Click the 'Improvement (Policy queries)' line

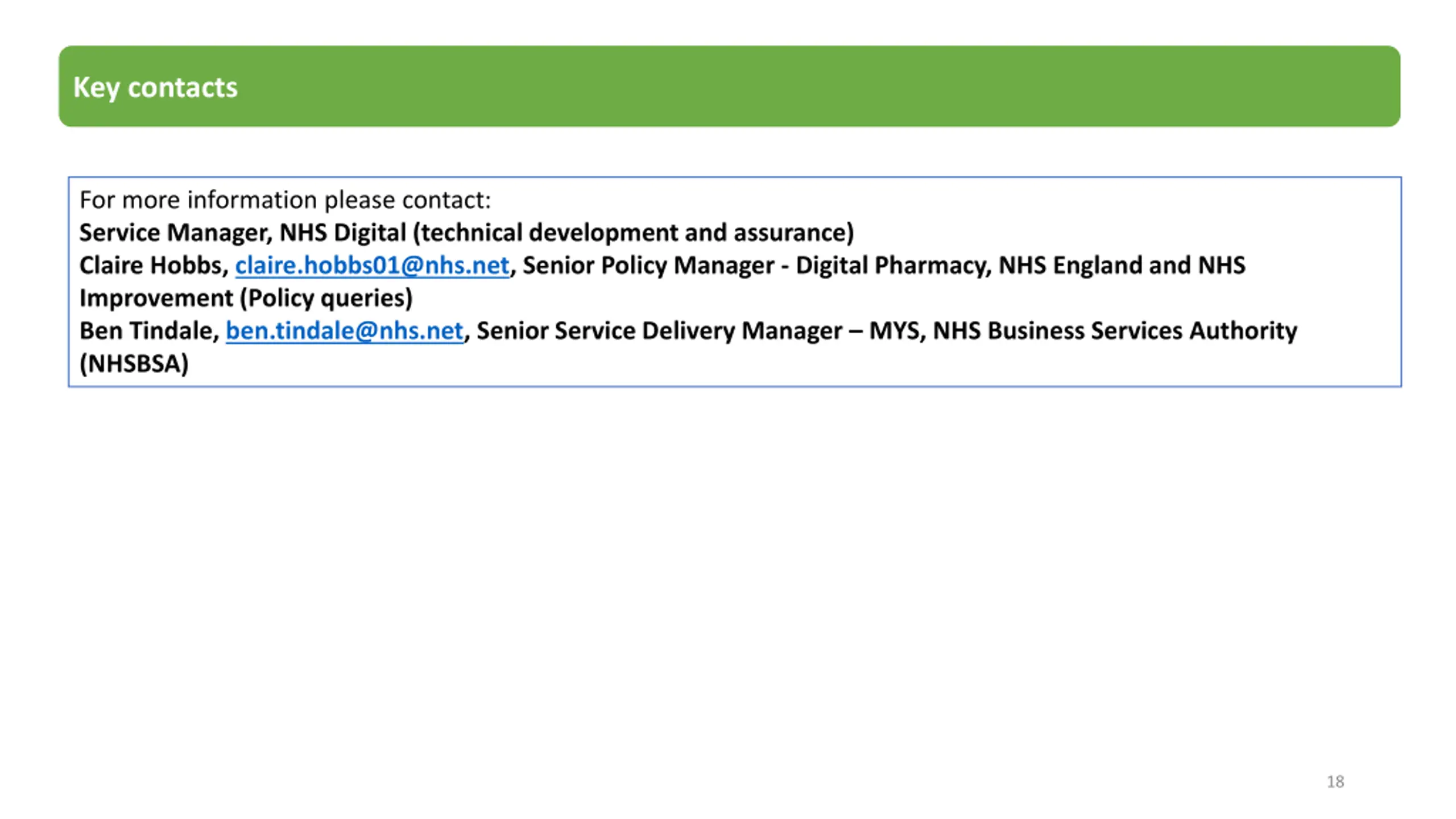(x=246, y=298)
